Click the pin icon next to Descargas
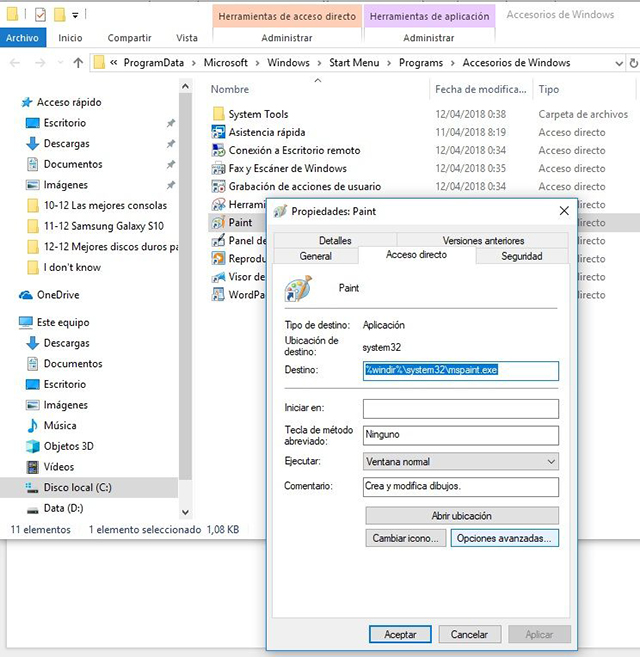The image size is (640, 657). pyautogui.click(x=171, y=144)
